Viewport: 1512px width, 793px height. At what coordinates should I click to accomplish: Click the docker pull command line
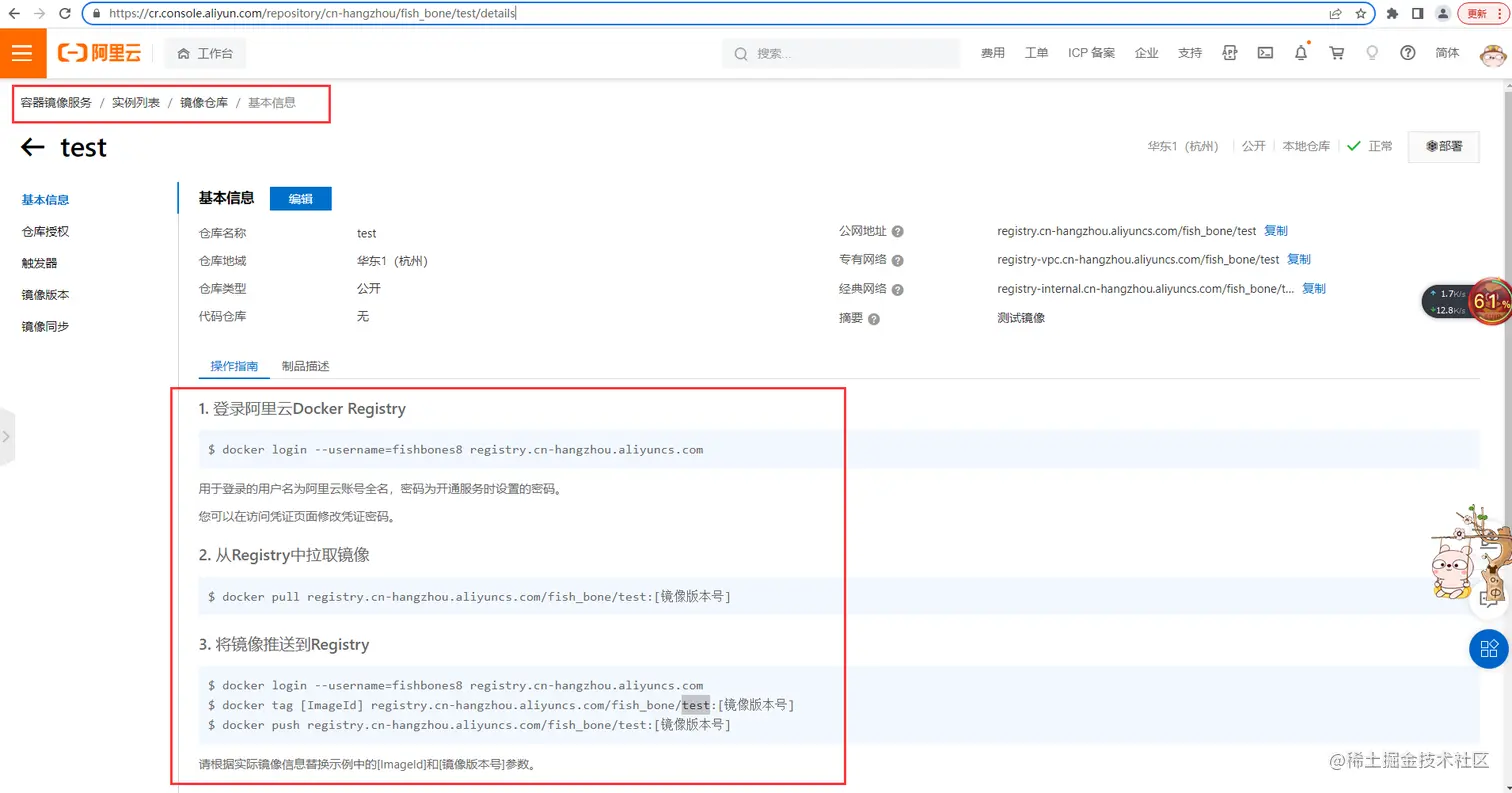[469, 597]
